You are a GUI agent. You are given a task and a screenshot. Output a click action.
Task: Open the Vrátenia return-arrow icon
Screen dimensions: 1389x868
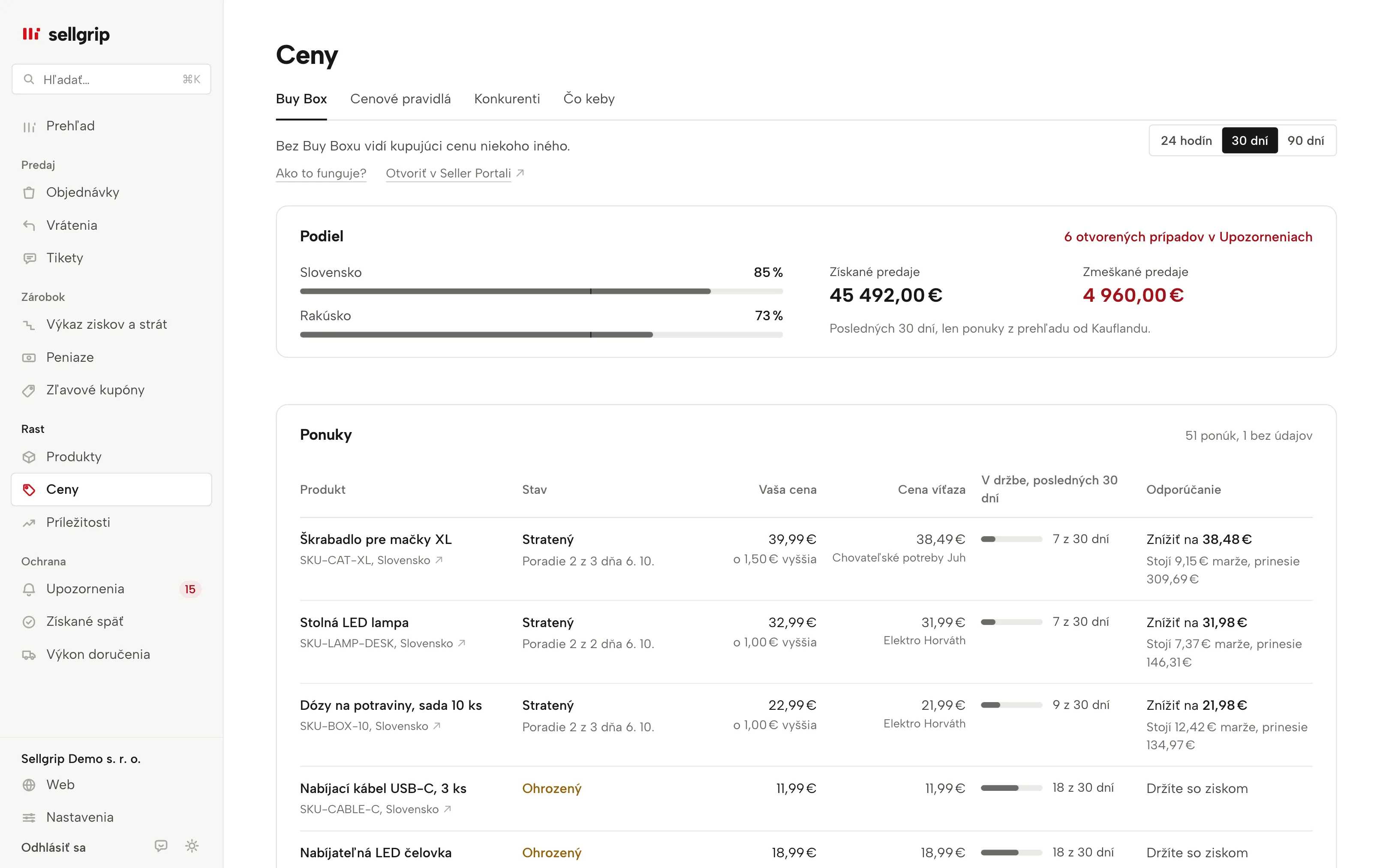click(x=29, y=225)
